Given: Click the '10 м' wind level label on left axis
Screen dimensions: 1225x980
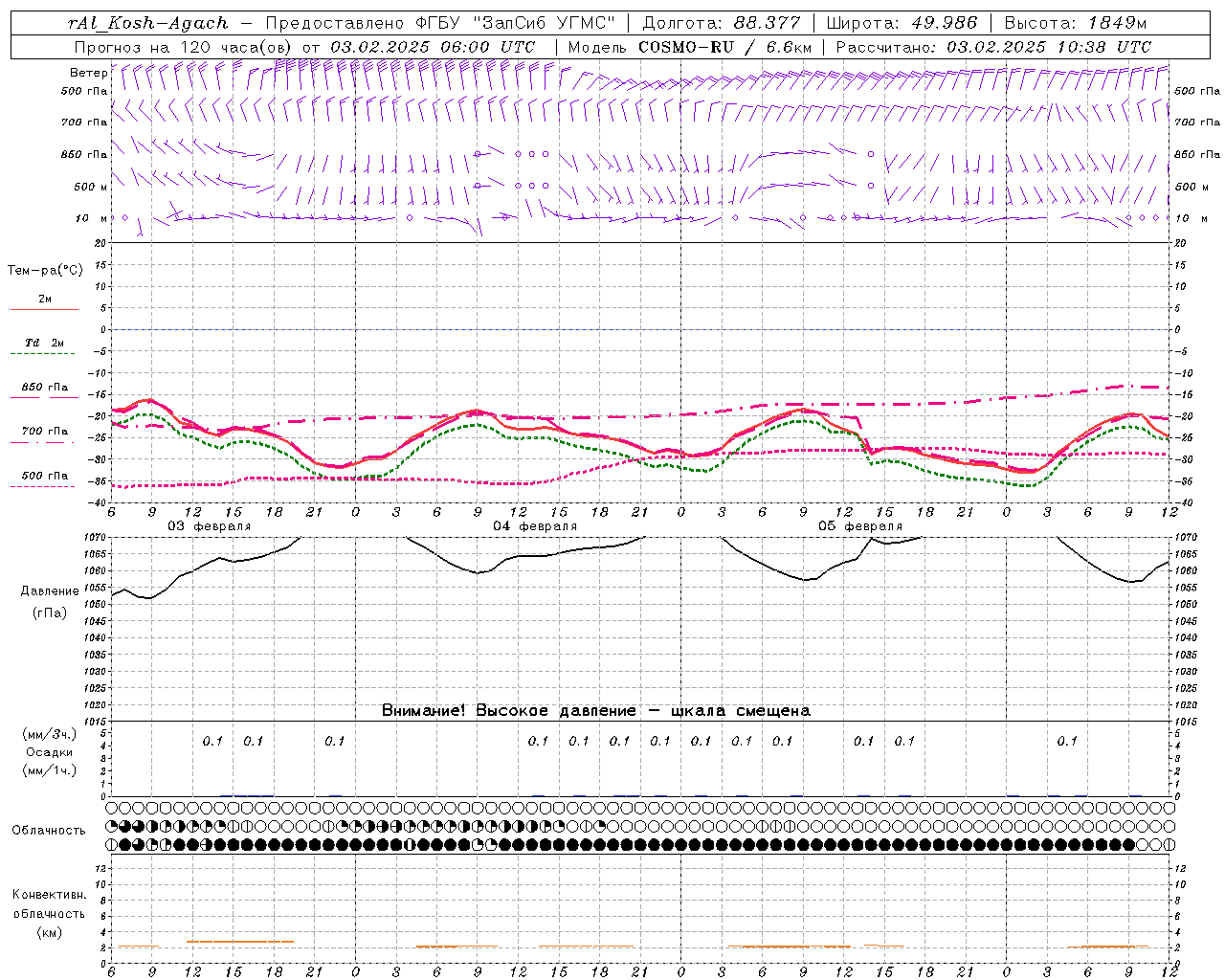Looking at the screenshot, I should tap(92, 218).
